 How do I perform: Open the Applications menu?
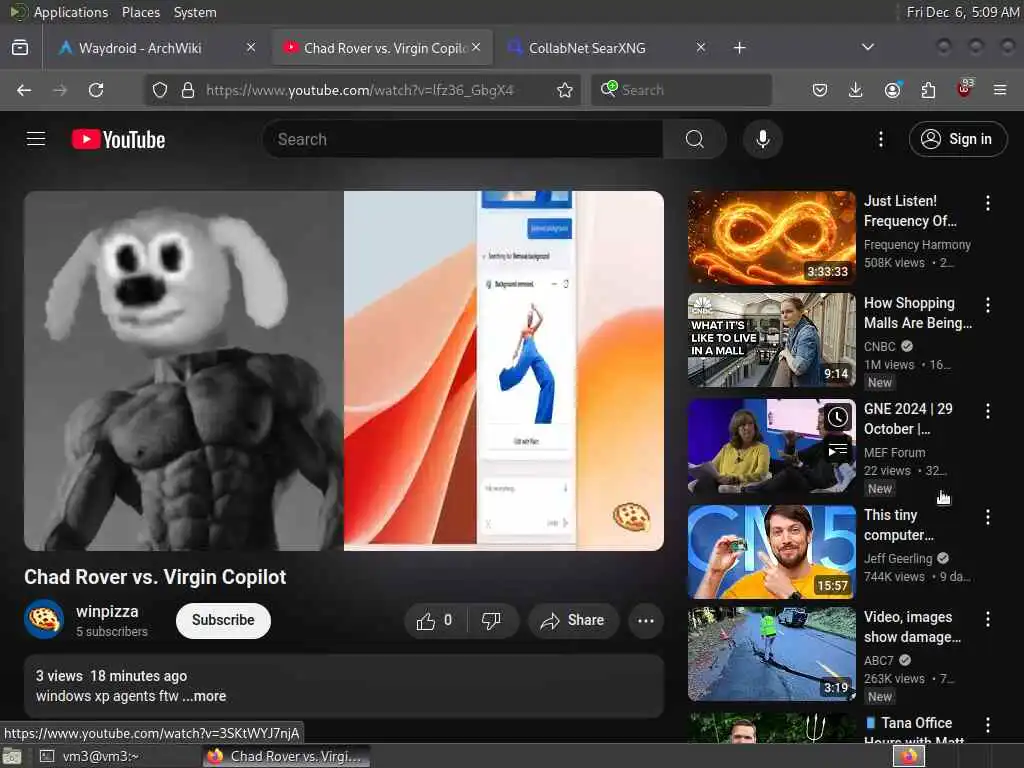pyautogui.click(x=71, y=12)
